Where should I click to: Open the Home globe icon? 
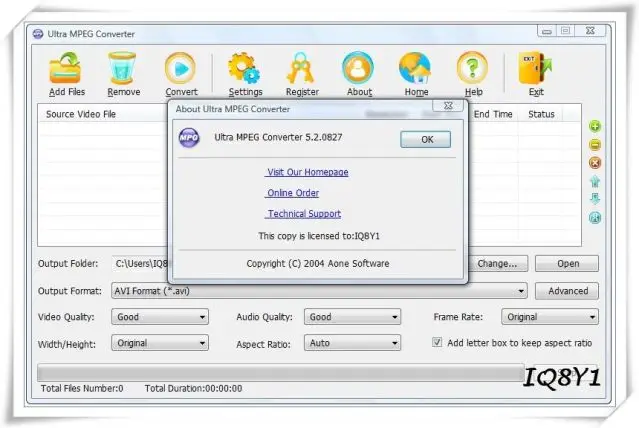pyautogui.click(x=415, y=68)
